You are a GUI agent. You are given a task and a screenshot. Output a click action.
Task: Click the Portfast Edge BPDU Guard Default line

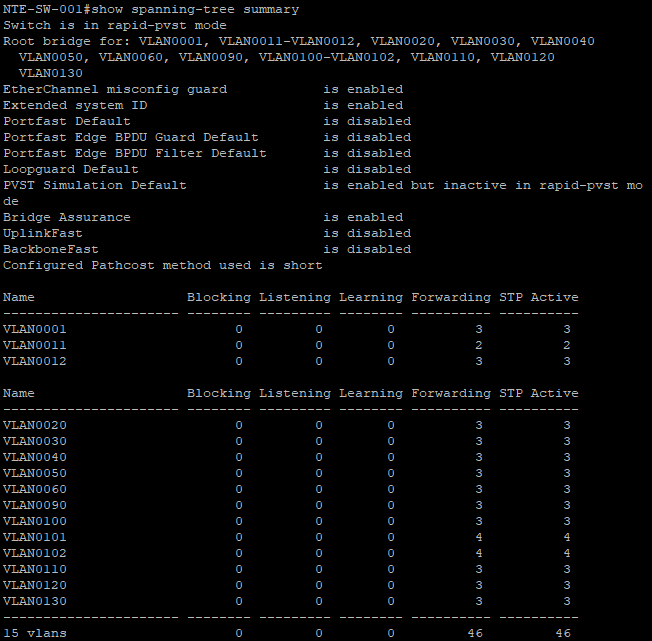(207, 137)
